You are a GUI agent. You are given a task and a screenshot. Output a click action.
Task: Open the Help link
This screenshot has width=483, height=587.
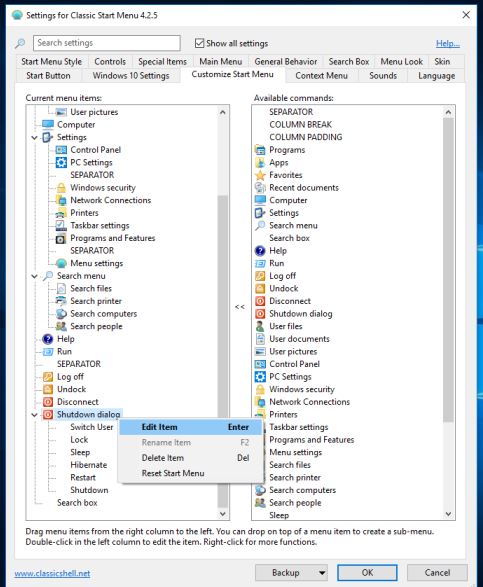[x=448, y=43]
